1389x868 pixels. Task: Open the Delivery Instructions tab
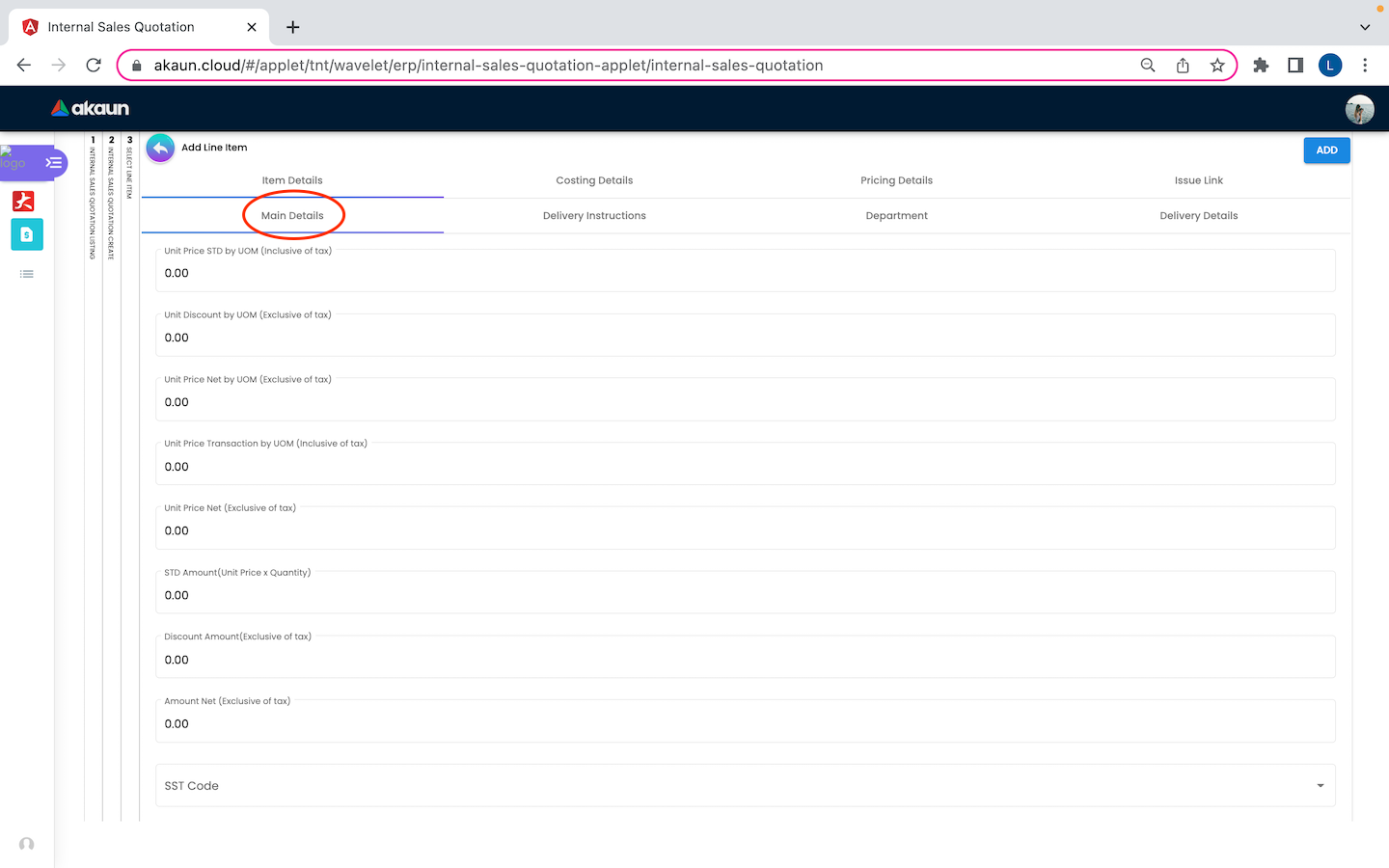tap(594, 216)
